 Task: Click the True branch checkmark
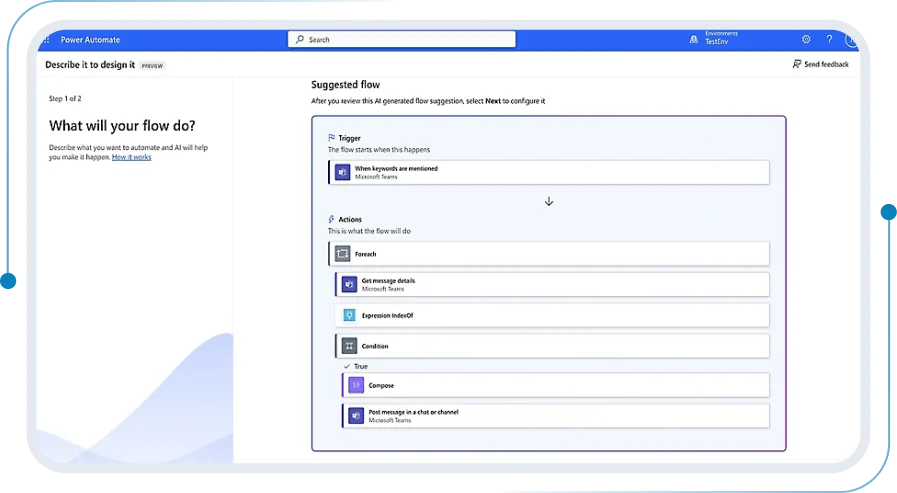[x=347, y=366]
